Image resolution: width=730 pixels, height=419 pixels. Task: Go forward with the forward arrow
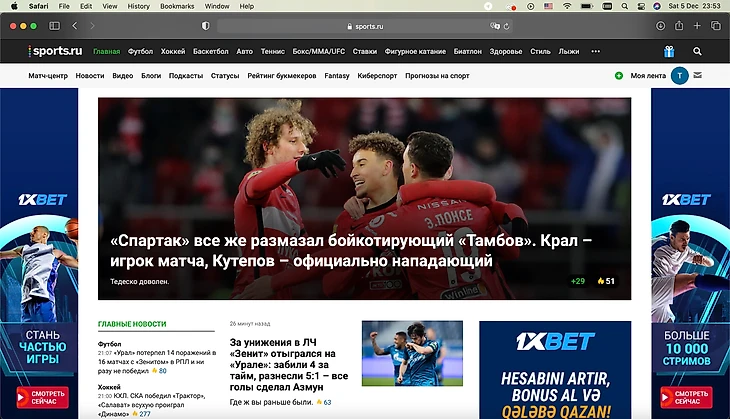tap(92, 26)
